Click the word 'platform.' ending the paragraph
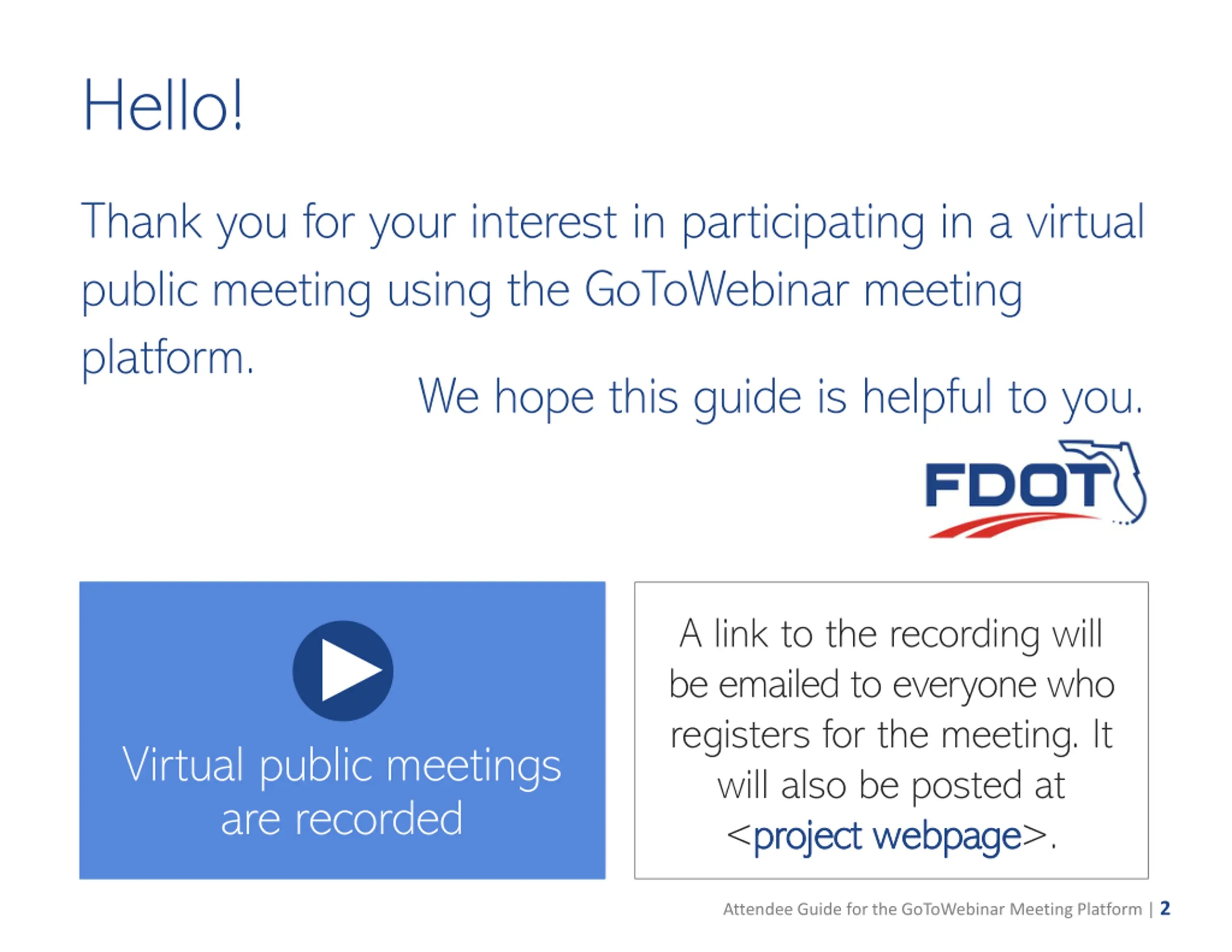The width and height of the screenshot is (1232, 952). click(167, 359)
